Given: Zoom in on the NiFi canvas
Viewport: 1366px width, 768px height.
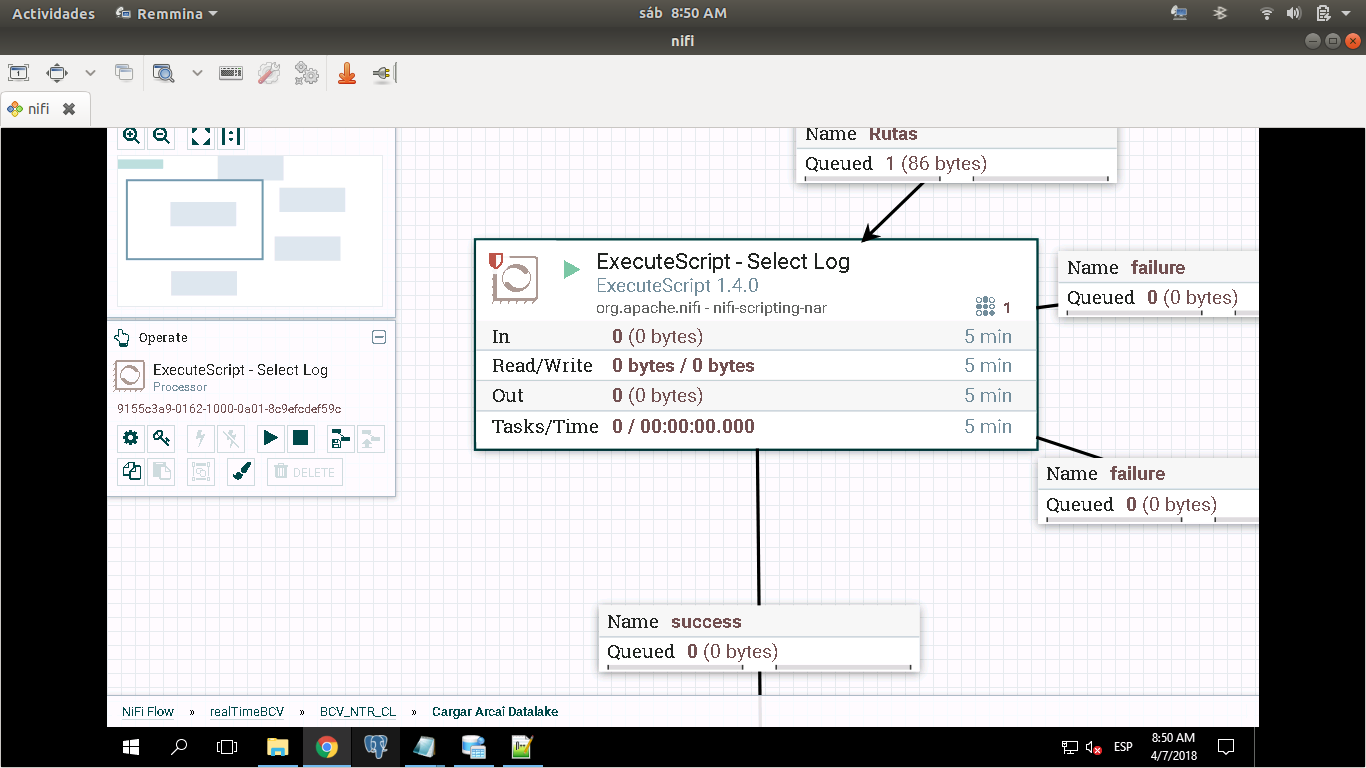Looking at the screenshot, I should (x=131, y=137).
